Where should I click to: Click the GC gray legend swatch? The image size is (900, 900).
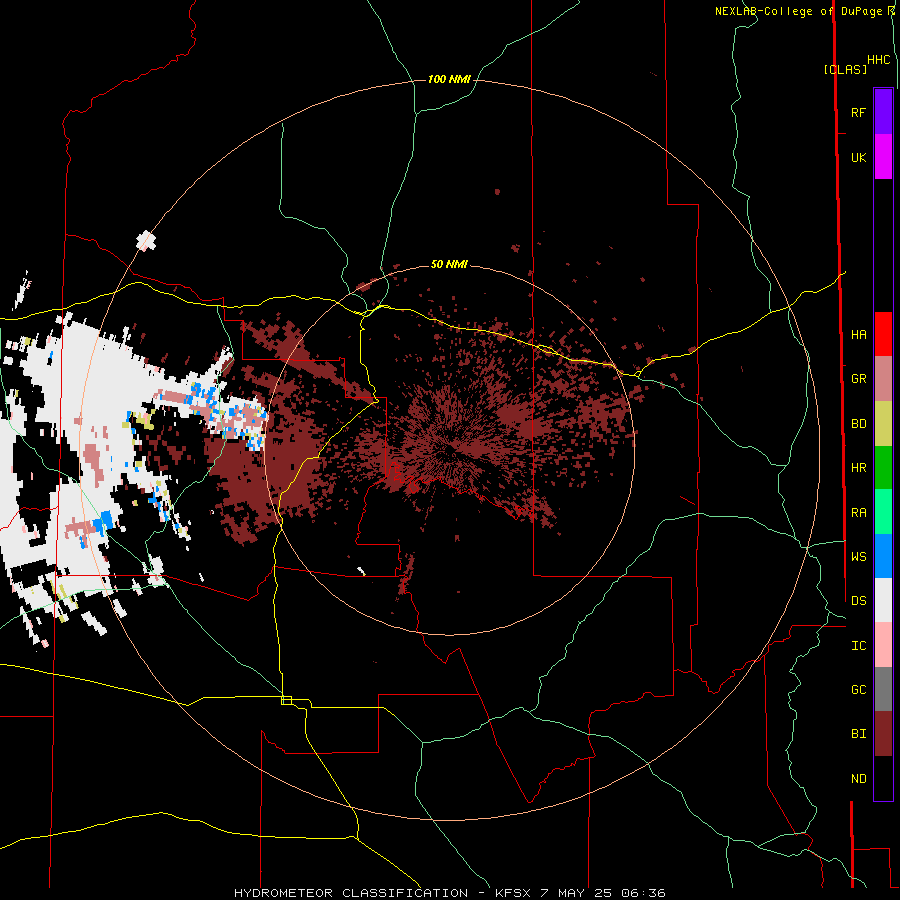pyautogui.click(x=883, y=689)
